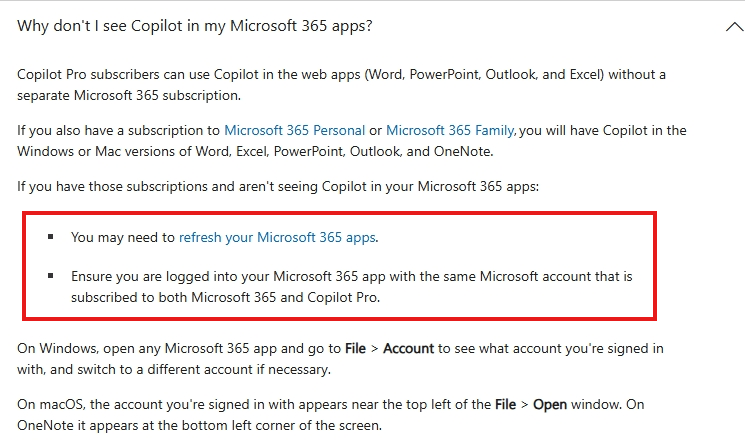
Task: Click the bullet marker before "You may need to"
Action: (50, 238)
